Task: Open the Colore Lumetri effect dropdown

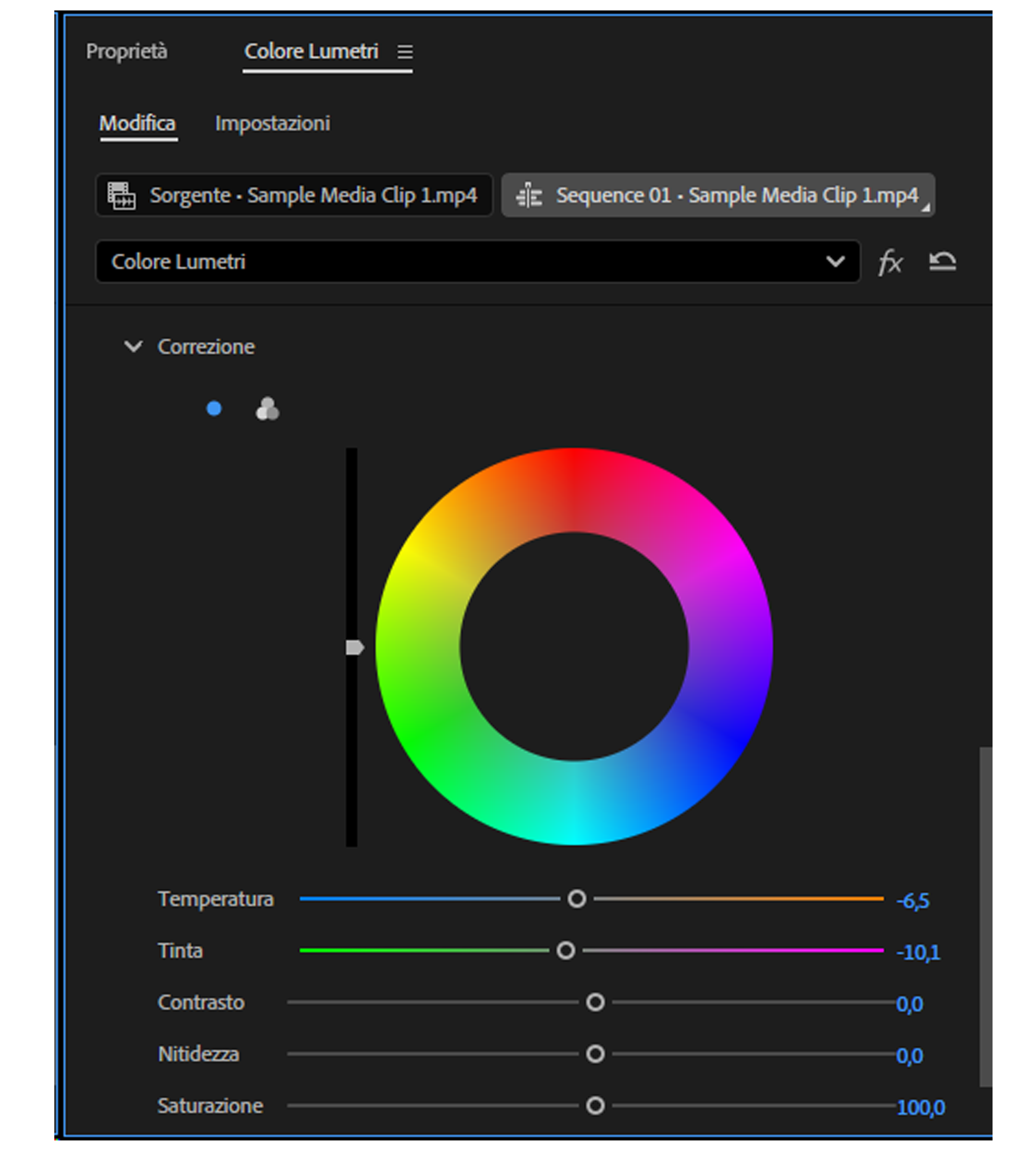Action: point(478,262)
